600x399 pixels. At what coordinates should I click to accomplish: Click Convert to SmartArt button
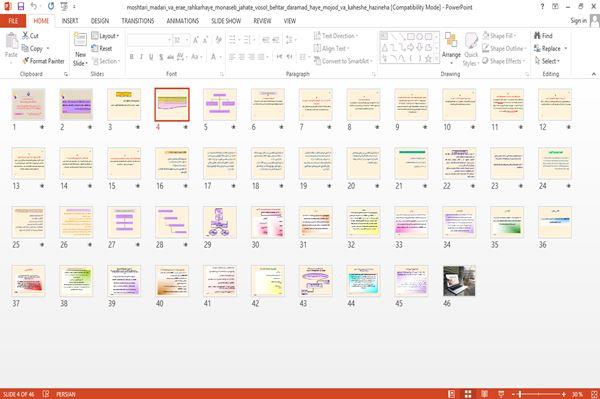coord(343,61)
